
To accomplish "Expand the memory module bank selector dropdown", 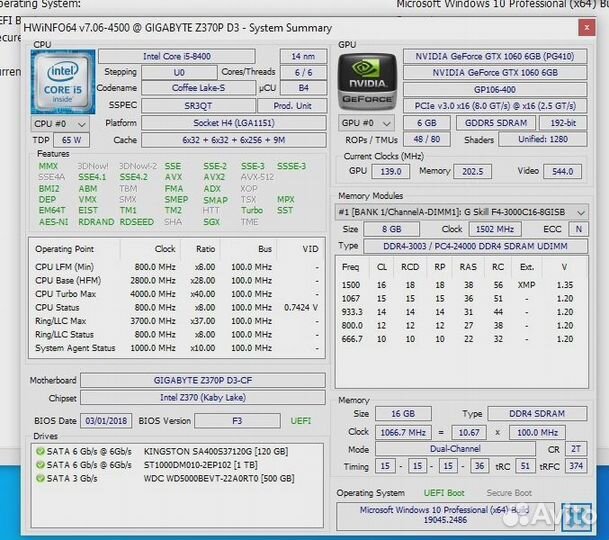I will (x=461, y=212).
